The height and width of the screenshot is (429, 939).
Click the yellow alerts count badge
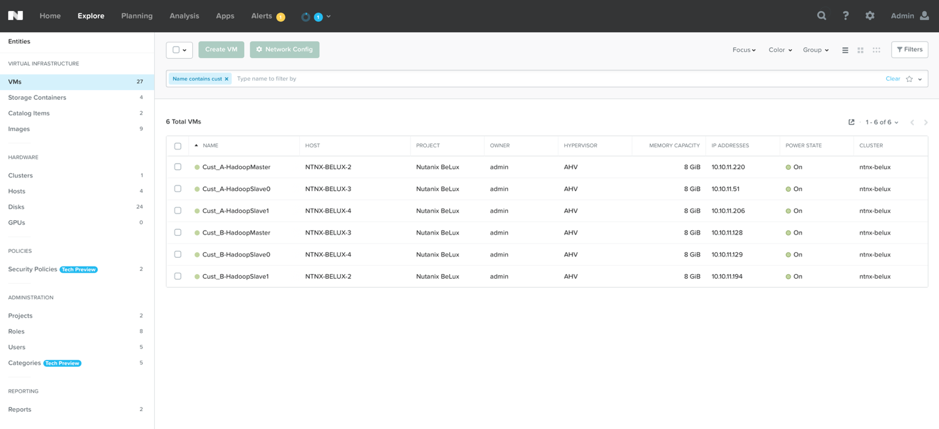(280, 17)
